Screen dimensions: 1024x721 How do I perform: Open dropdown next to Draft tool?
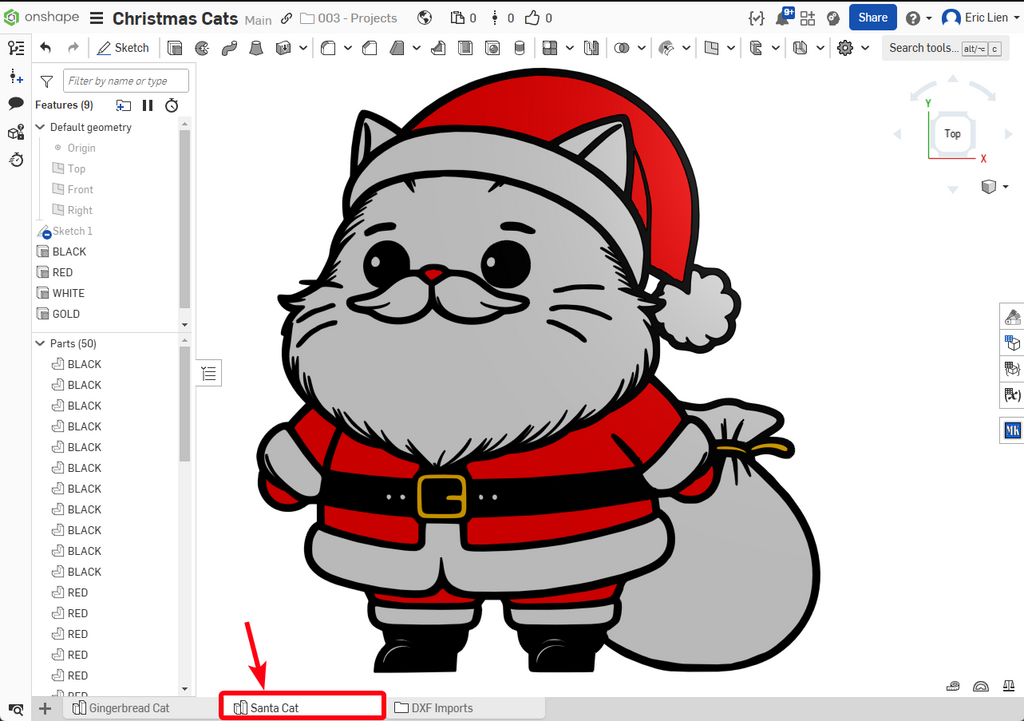416,48
